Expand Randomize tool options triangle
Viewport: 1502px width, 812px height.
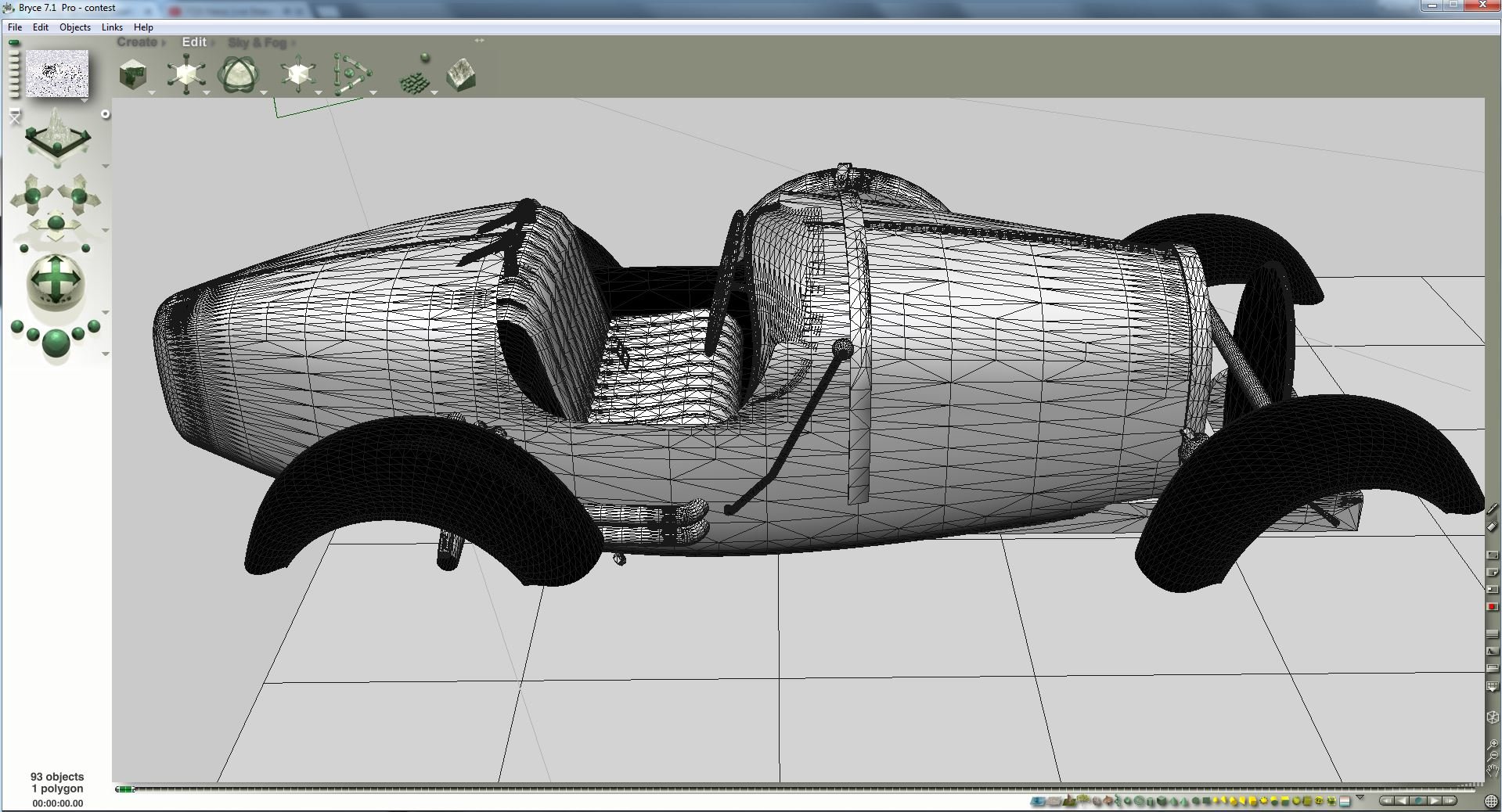pos(434,93)
